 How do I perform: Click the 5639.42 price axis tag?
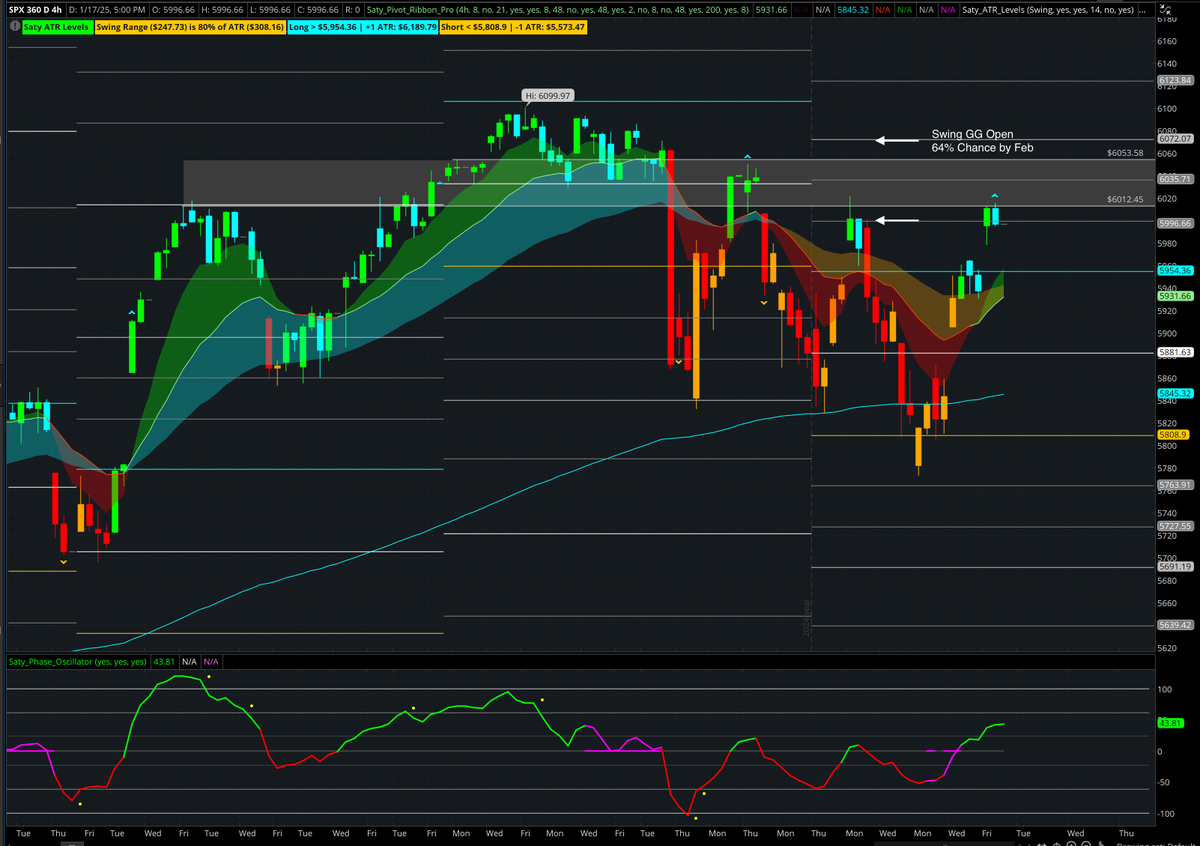[1175, 625]
